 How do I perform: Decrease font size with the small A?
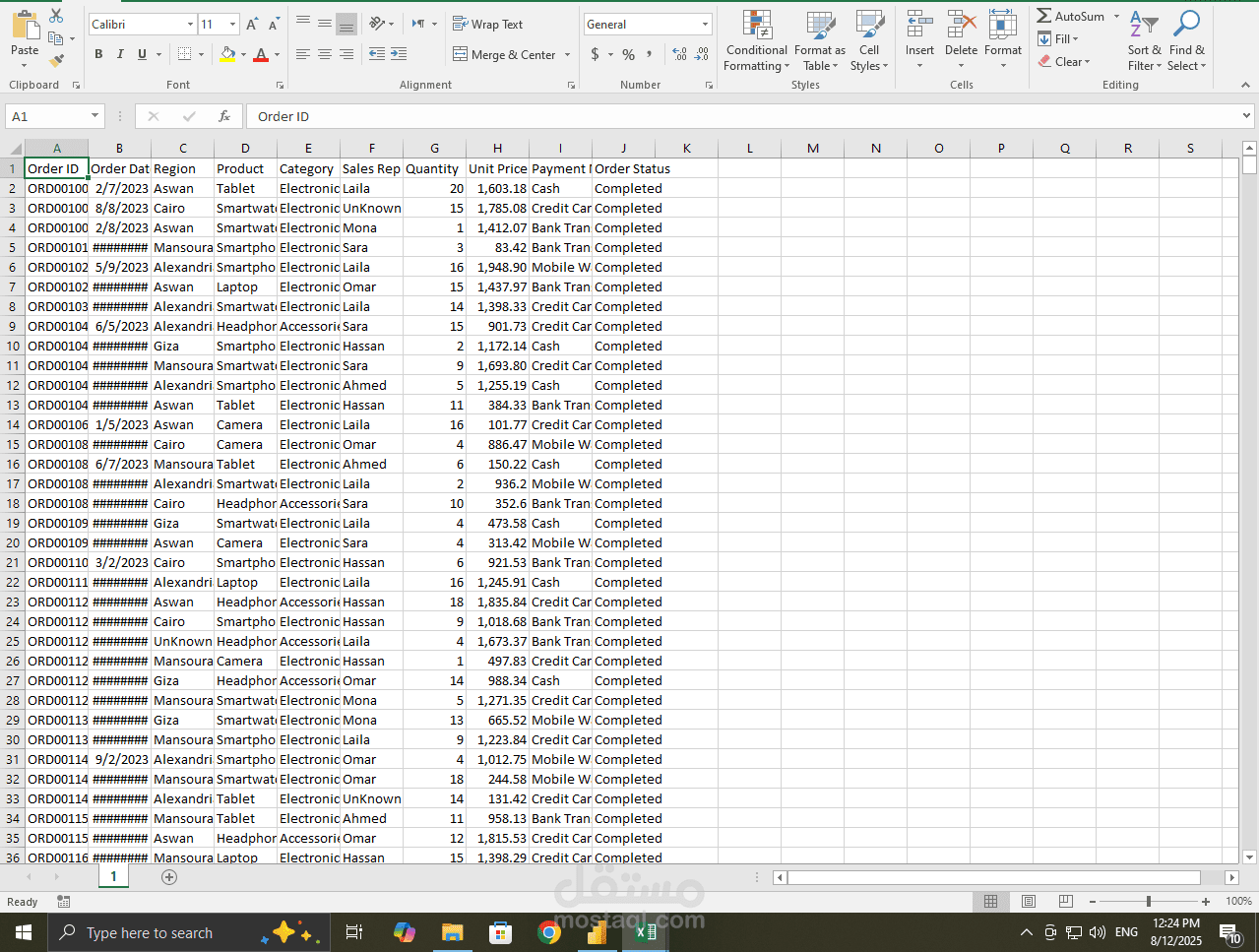click(x=273, y=24)
